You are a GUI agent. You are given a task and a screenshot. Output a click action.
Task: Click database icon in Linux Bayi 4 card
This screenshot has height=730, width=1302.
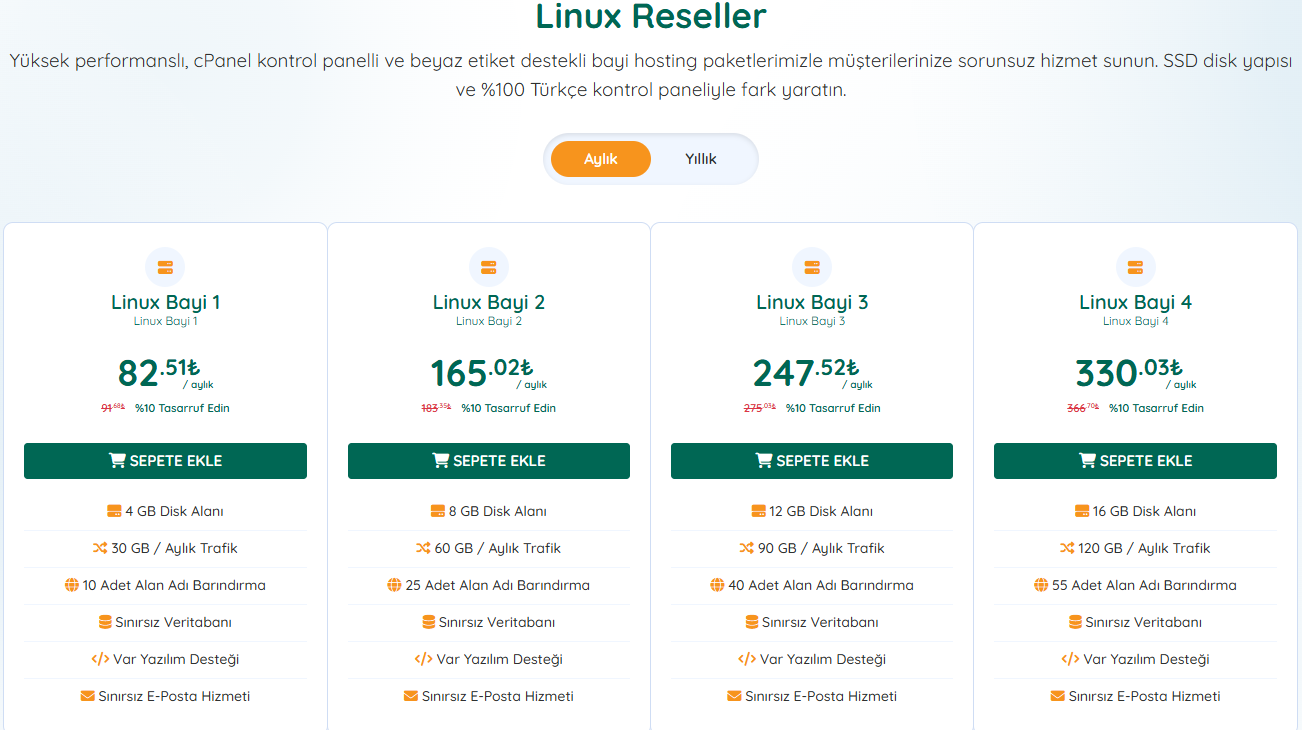click(1075, 622)
